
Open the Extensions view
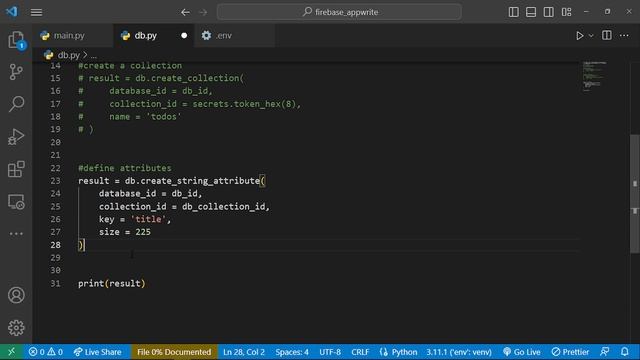(16, 169)
